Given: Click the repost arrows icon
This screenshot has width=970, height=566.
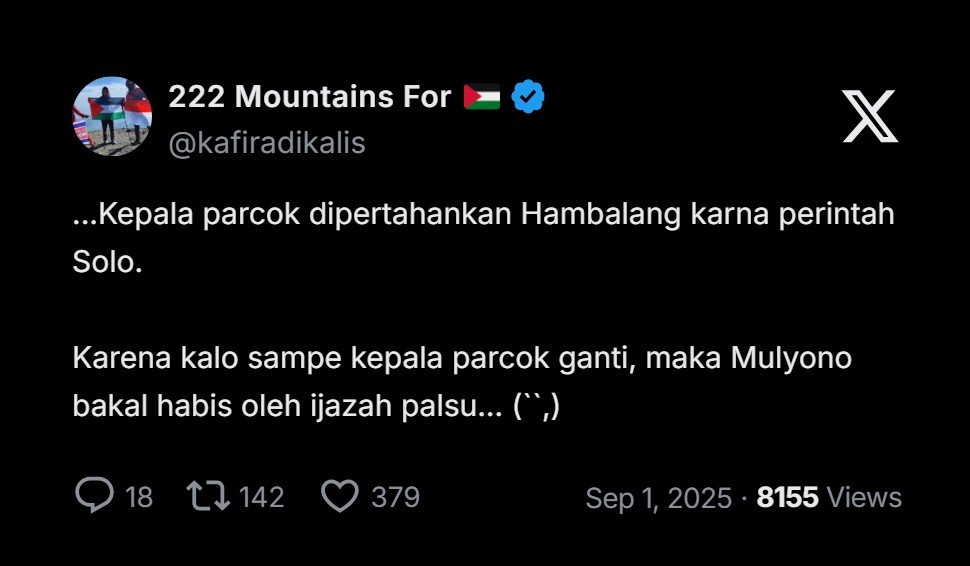Looking at the screenshot, I should pos(208,496).
